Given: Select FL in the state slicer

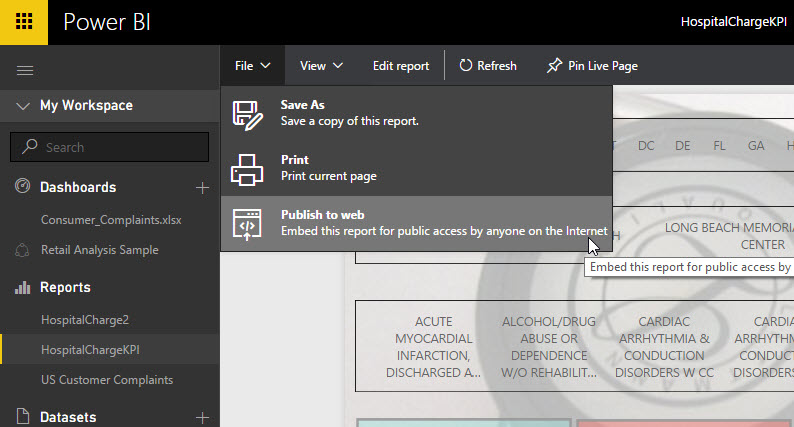Looking at the screenshot, I should coord(719,146).
